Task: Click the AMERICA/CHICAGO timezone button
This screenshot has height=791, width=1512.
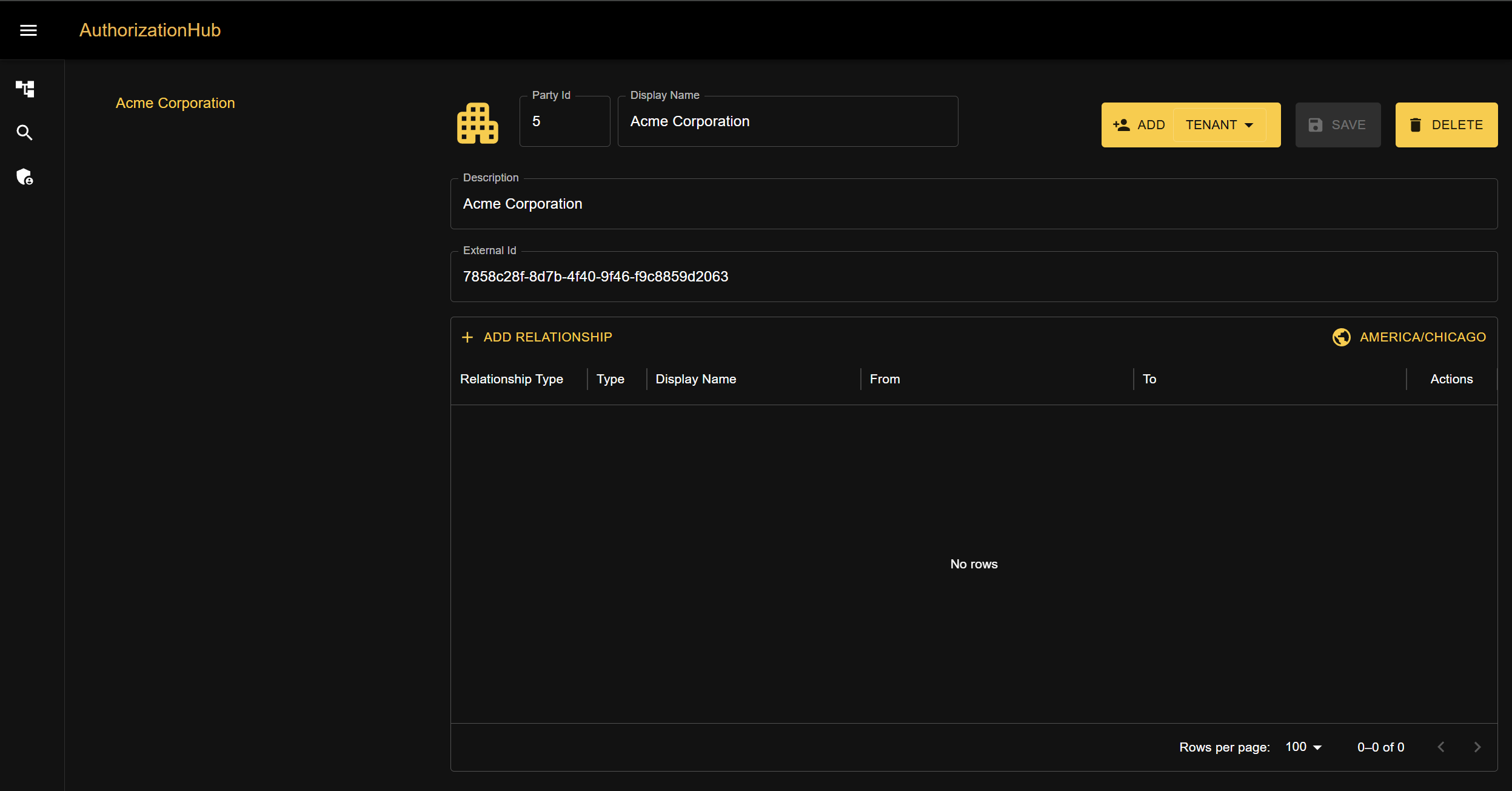Action: pos(1409,337)
